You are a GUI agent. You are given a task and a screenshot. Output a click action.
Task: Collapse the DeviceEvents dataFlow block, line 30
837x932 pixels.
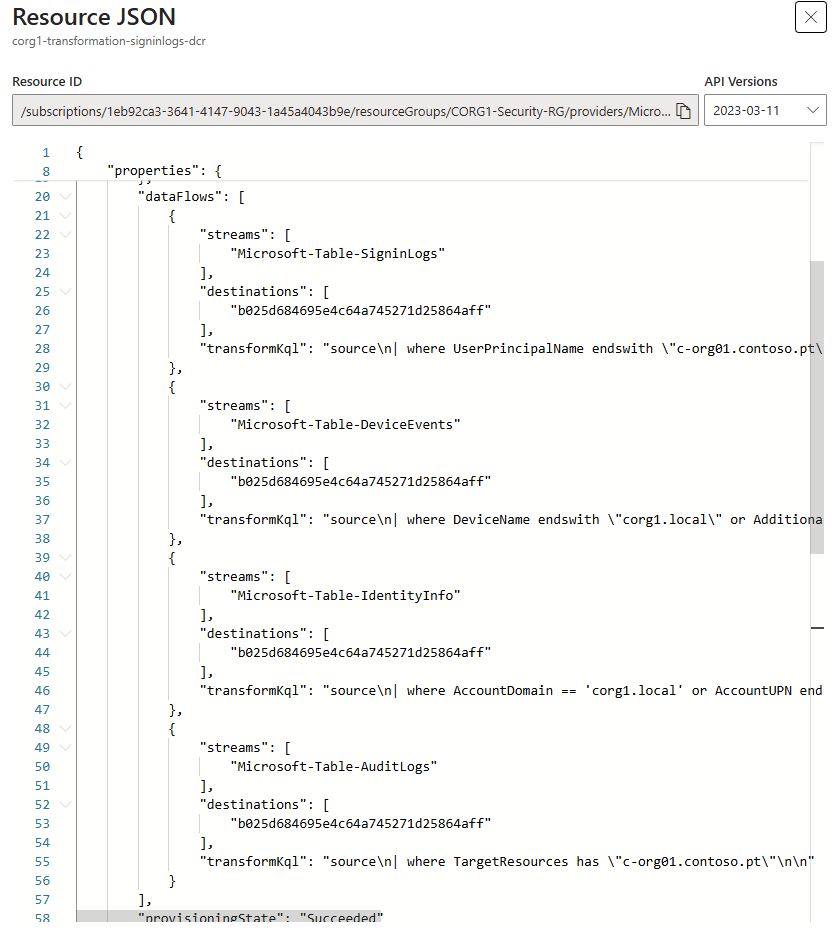tap(65, 387)
